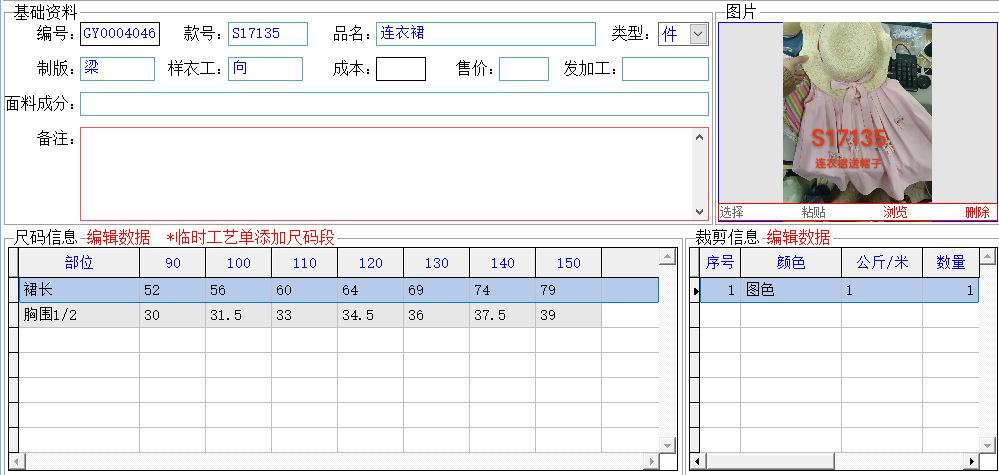The image size is (999, 475).
Task: Click the 备注 scrollbar down arrow
Action: pos(700,211)
